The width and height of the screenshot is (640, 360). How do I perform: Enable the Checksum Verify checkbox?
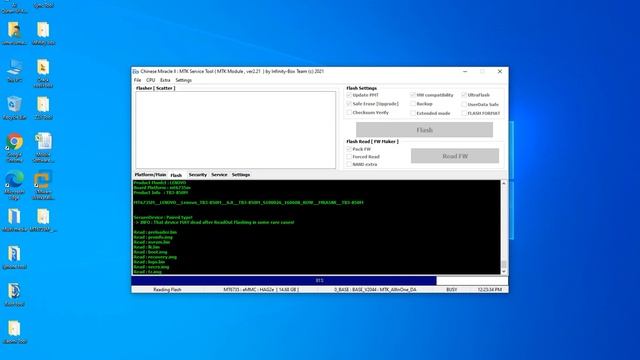tap(349, 112)
